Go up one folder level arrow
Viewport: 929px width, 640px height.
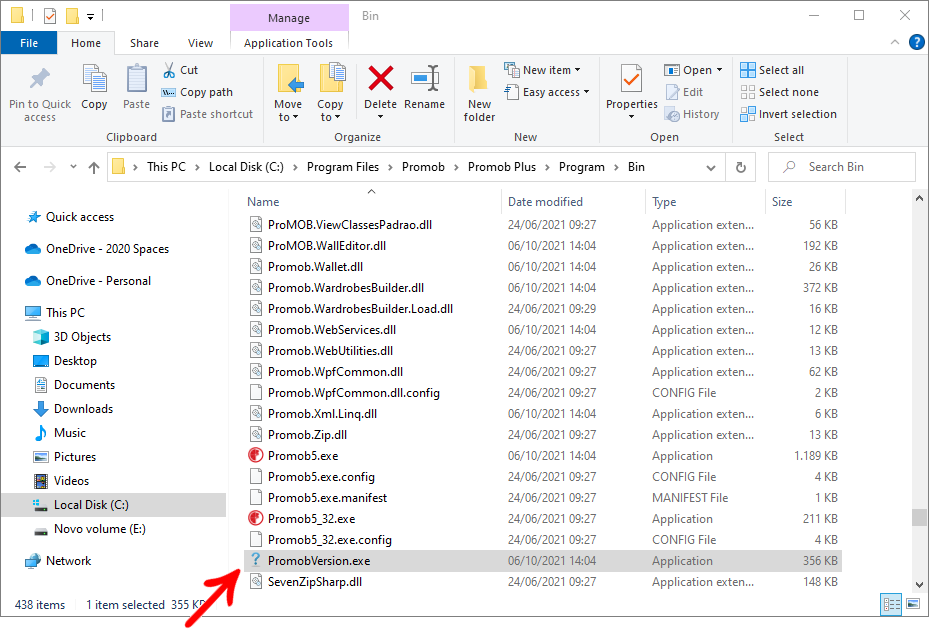(x=94, y=168)
